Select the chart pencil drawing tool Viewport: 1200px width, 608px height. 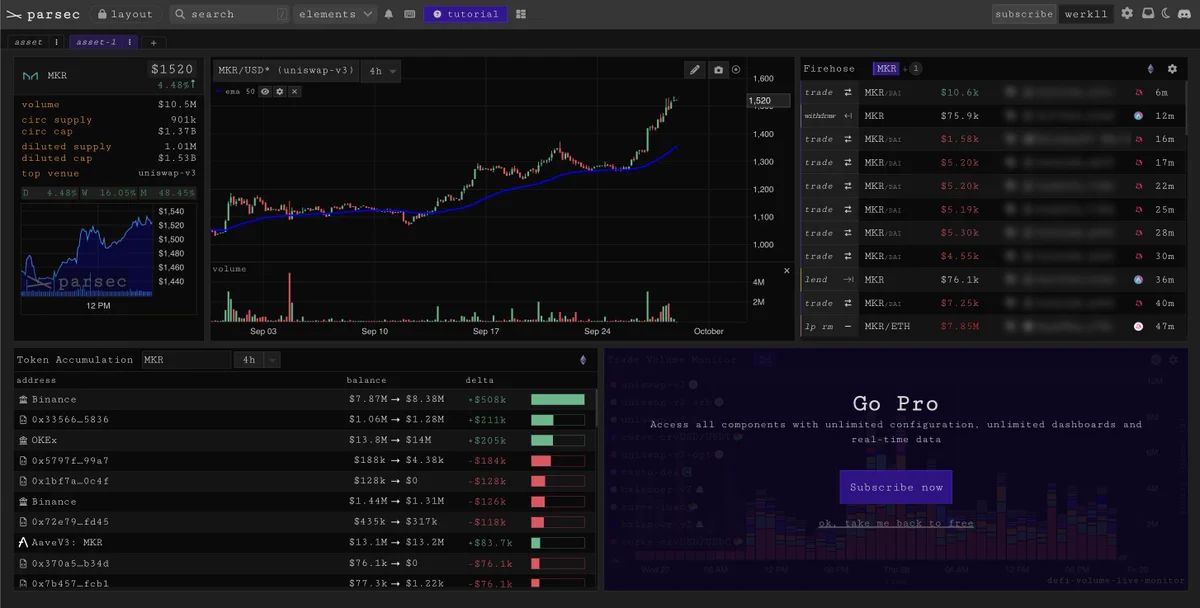(695, 70)
